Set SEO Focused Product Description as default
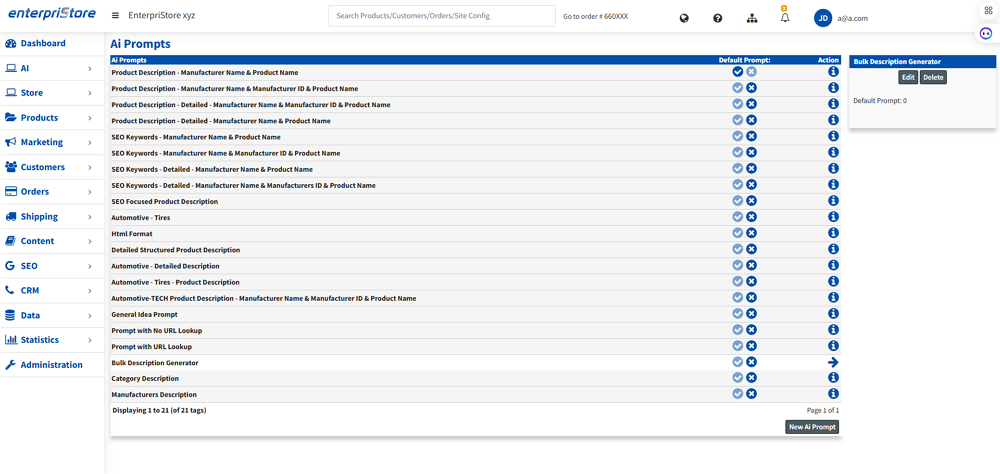 click(737, 201)
